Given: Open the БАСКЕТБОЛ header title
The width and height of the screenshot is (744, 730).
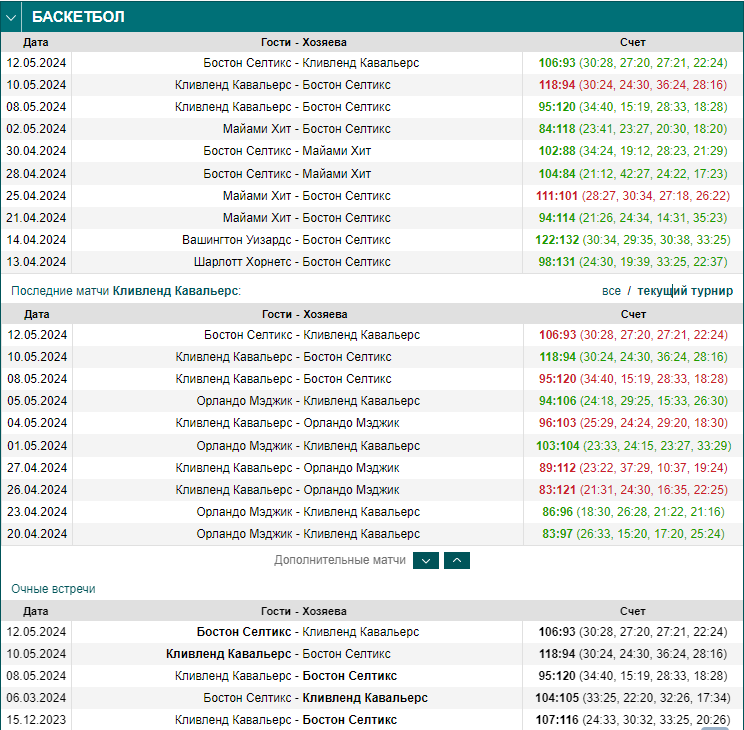Looking at the screenshot, I should pyautogui.click(x=78, y=17).
